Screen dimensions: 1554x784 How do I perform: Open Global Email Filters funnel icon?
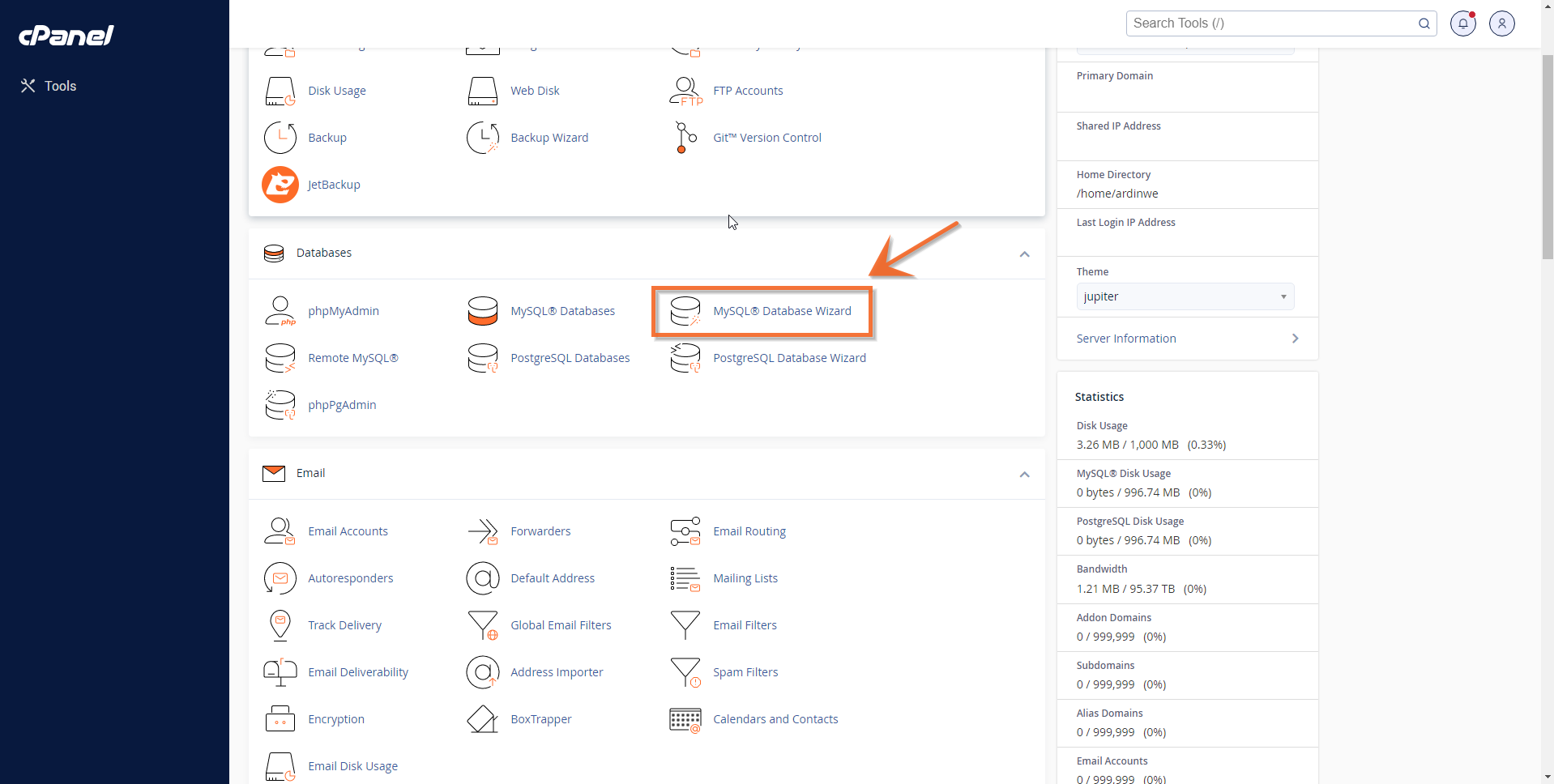pyautogui.click(x=483, y=625)
